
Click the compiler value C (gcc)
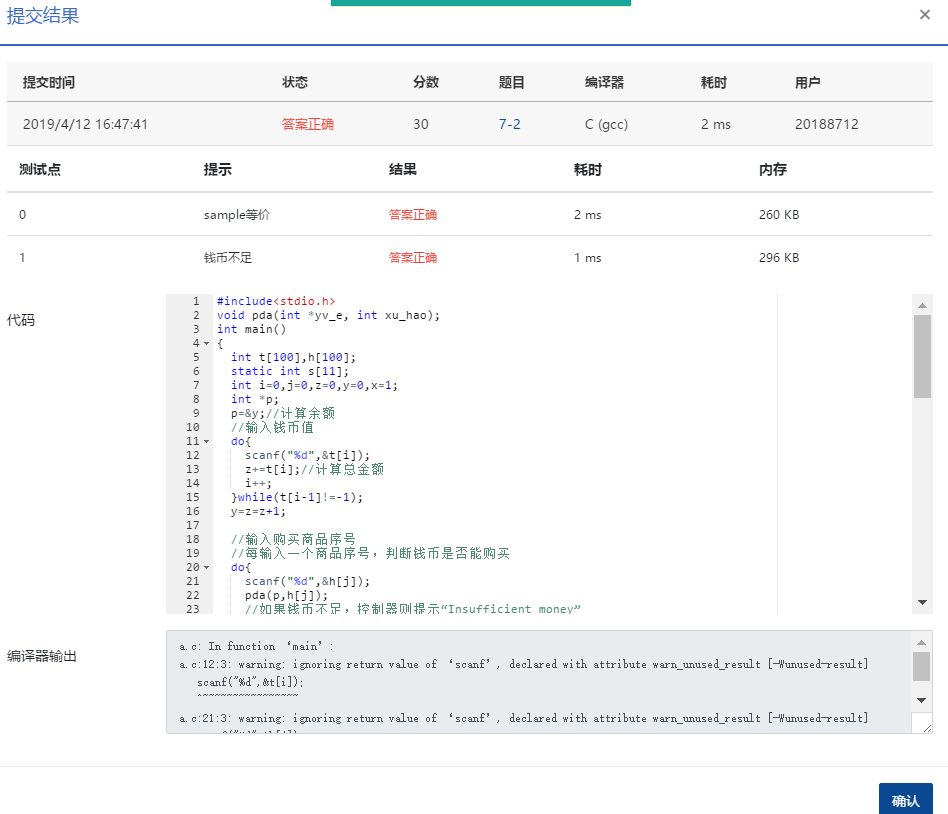[606, 124]
